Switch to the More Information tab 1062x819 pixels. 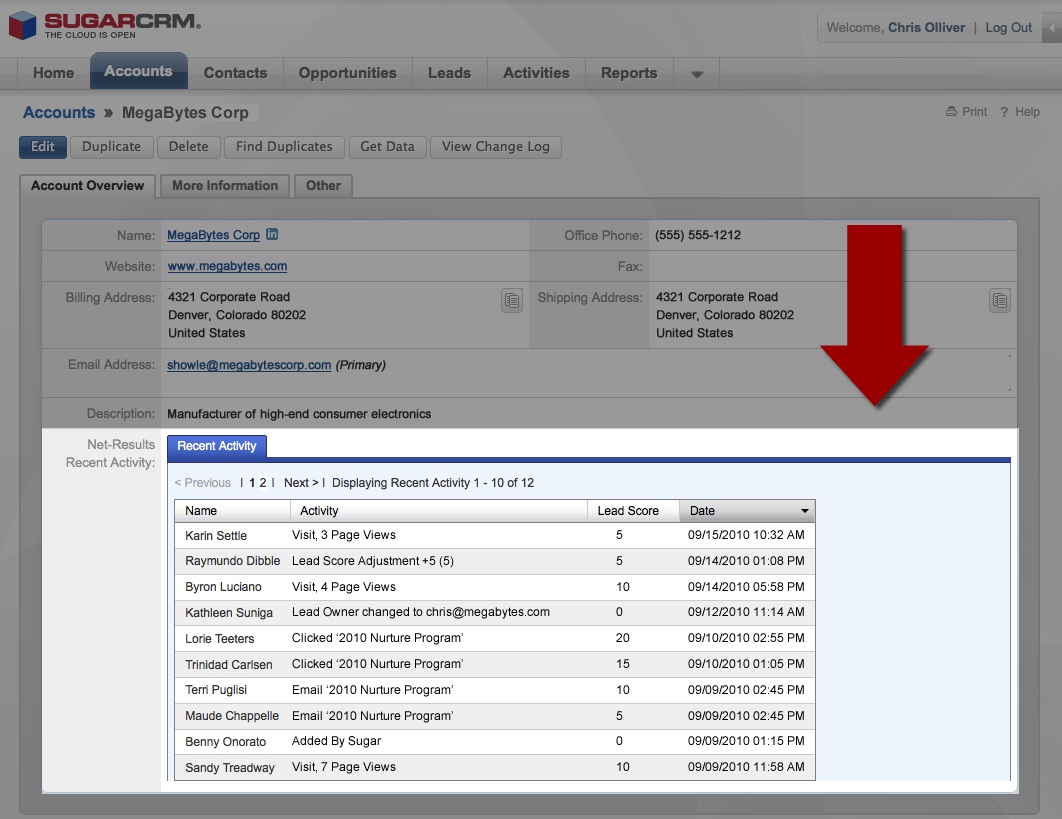[x=225, y=186]
